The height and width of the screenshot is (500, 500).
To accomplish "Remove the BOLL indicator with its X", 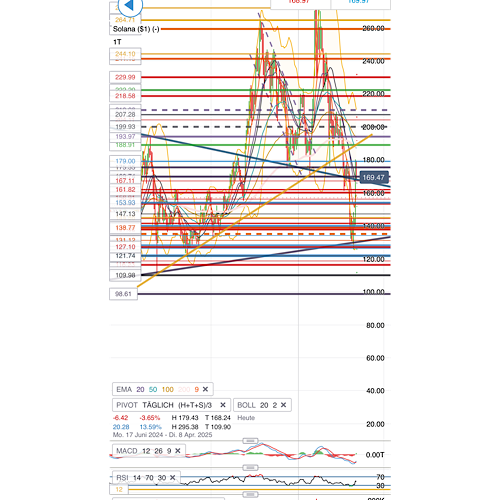I will point(283,405).
